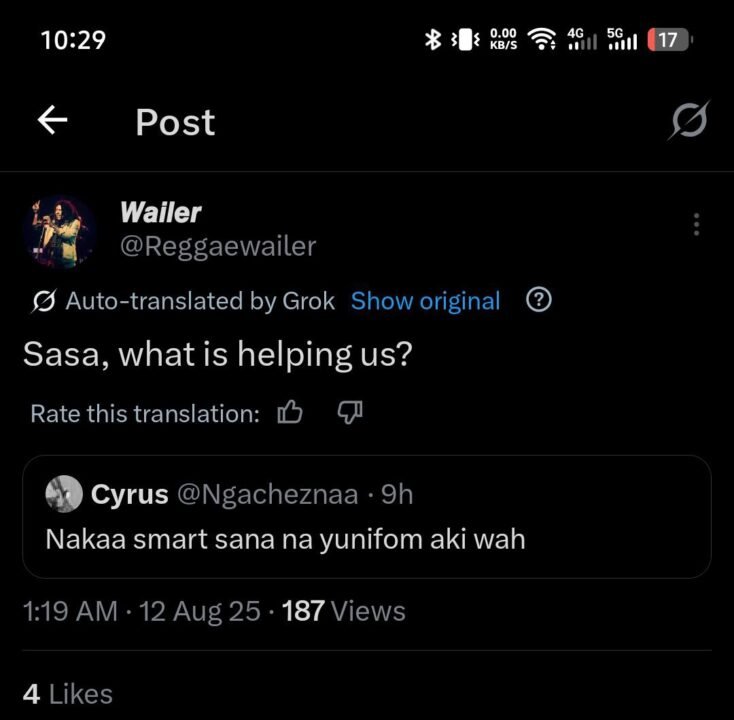This screenshot has height=720, width=734.
Task: Rate translation with thumbs up
Action: (x=290, y=412)
